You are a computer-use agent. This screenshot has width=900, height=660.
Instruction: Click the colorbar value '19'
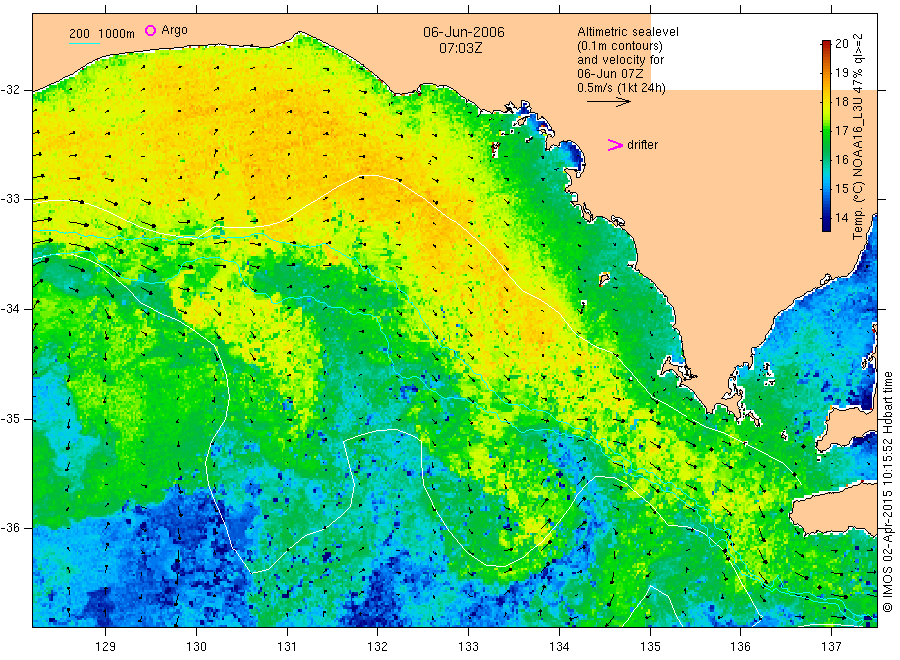pyautogui.click(x=841, y=73)
